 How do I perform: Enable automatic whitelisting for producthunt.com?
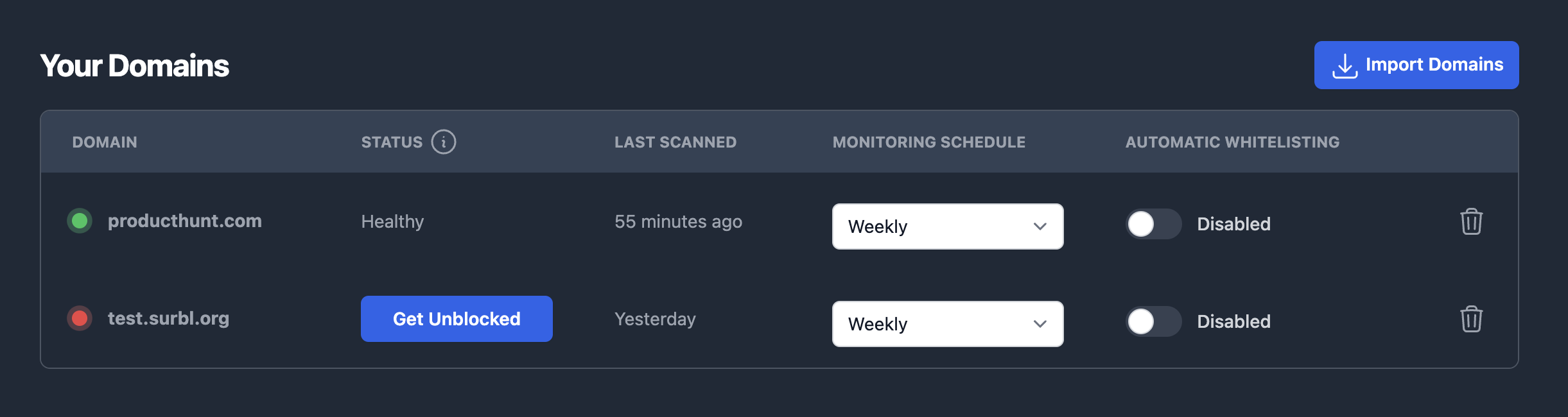click(1154, 224)
